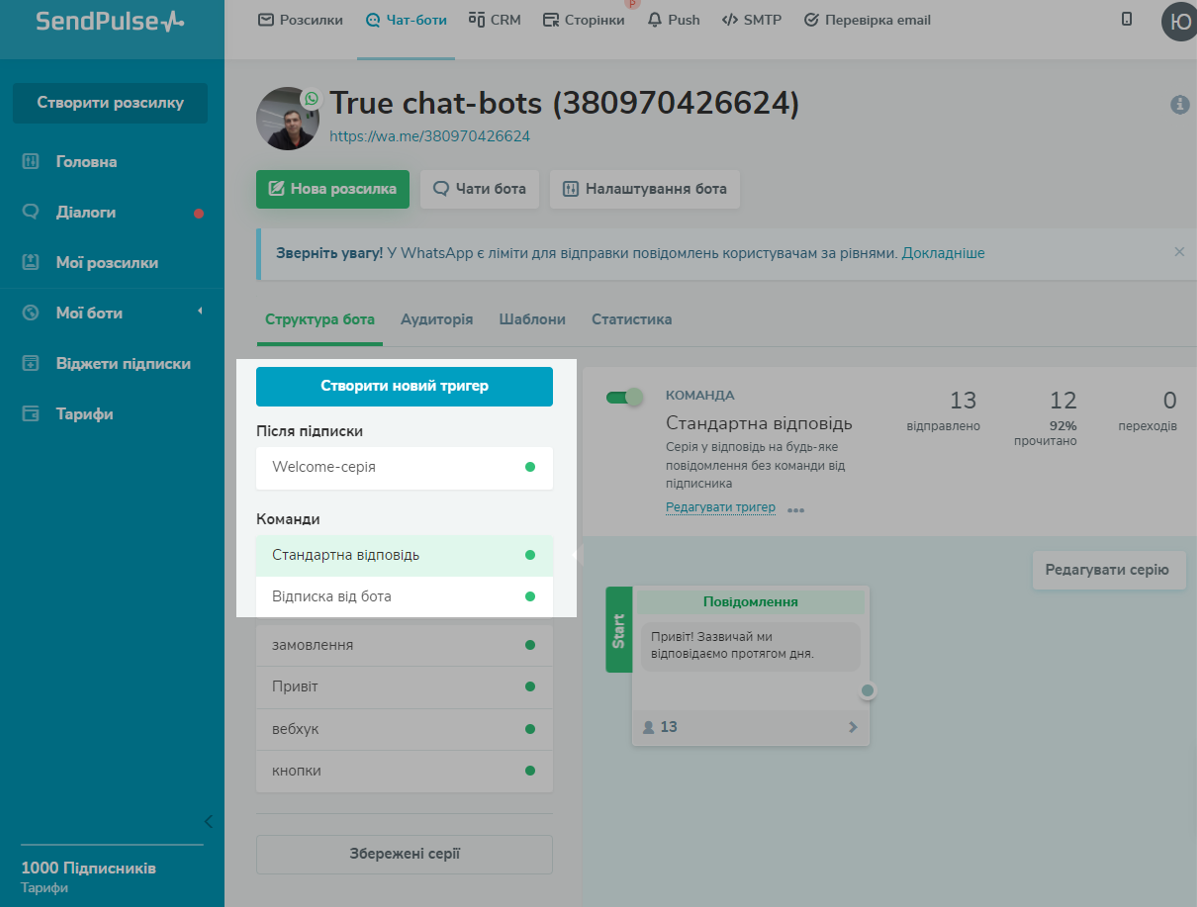Click Створити розсилку sidebar button
This screenshot has height=907, width=1197.
point(110,102)
